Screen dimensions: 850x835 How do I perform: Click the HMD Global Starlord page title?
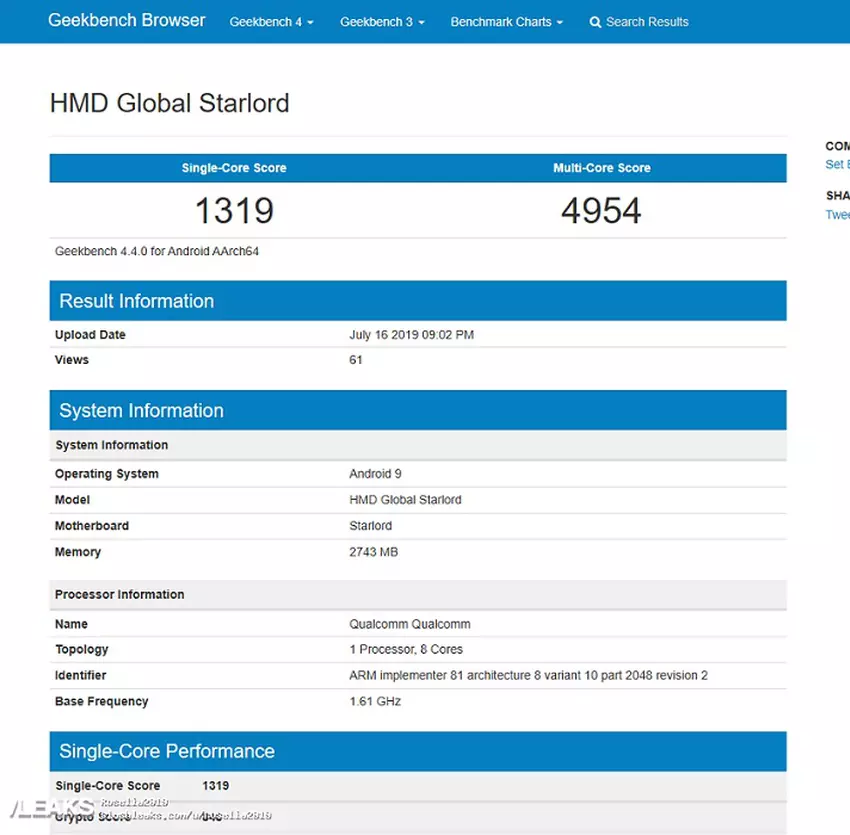point(169,103)
